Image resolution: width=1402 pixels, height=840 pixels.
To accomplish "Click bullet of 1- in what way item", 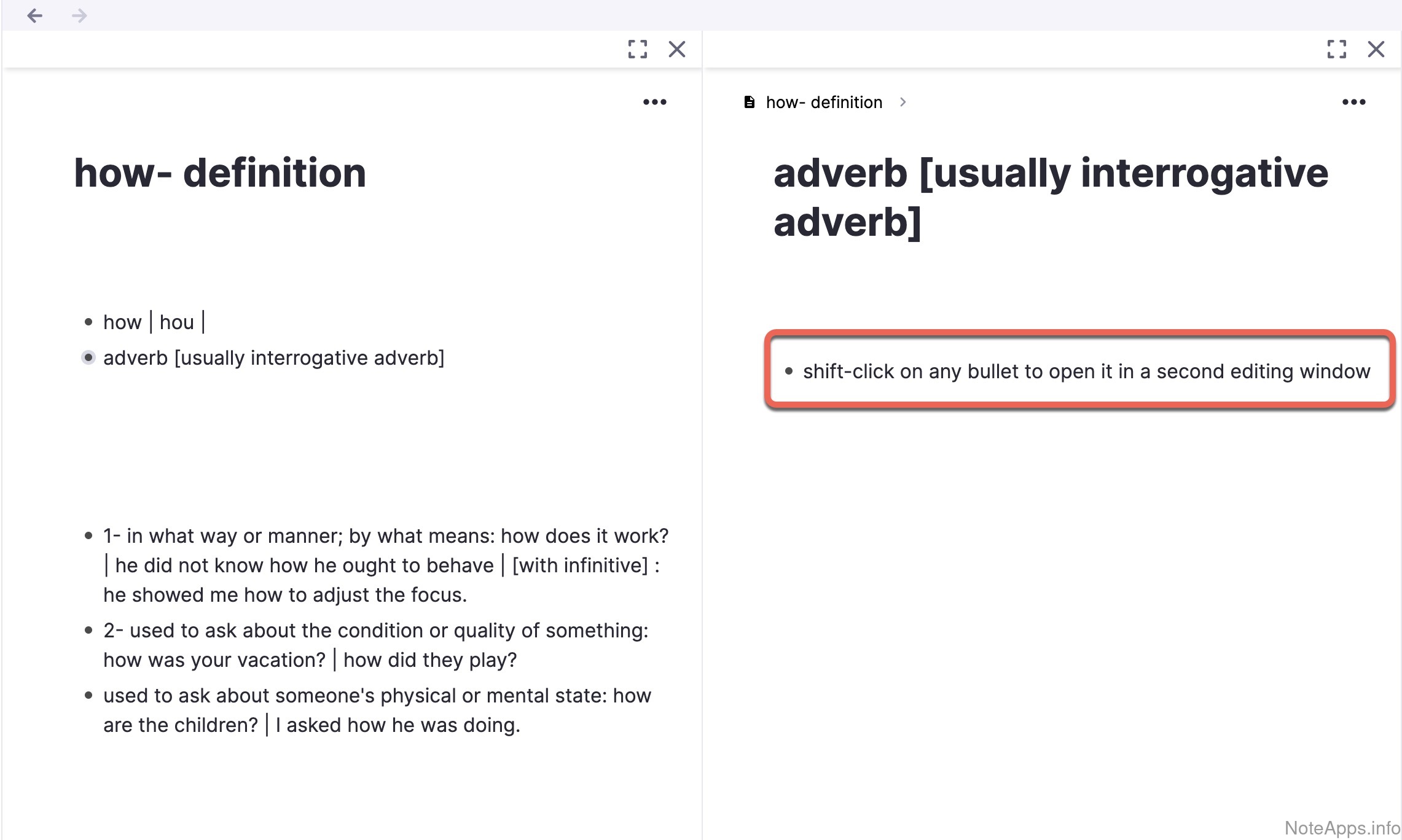I will [x=88, y=535].
